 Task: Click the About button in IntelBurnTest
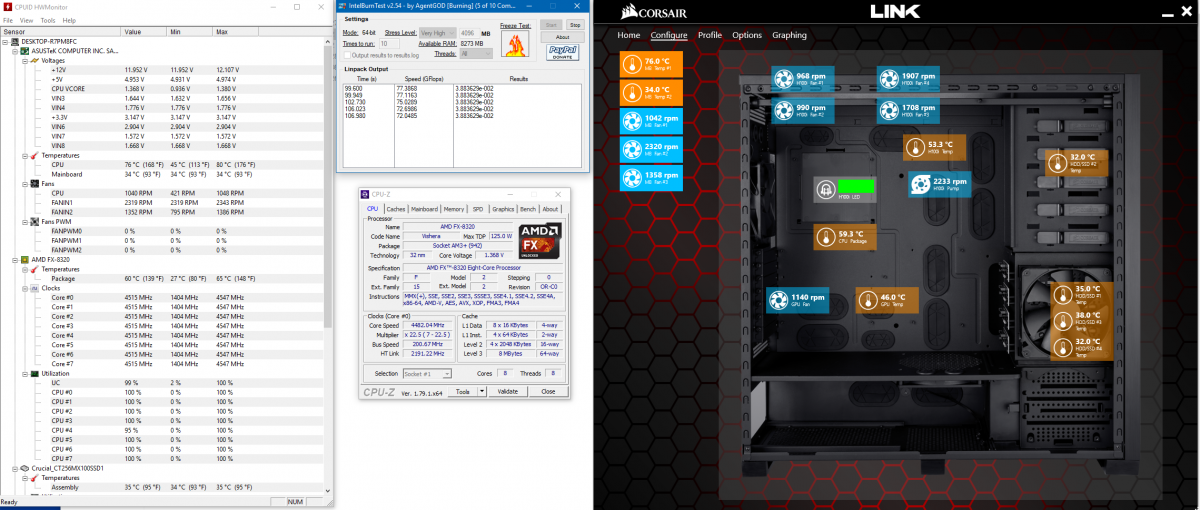pyautogui.click(x=562, y=37)
